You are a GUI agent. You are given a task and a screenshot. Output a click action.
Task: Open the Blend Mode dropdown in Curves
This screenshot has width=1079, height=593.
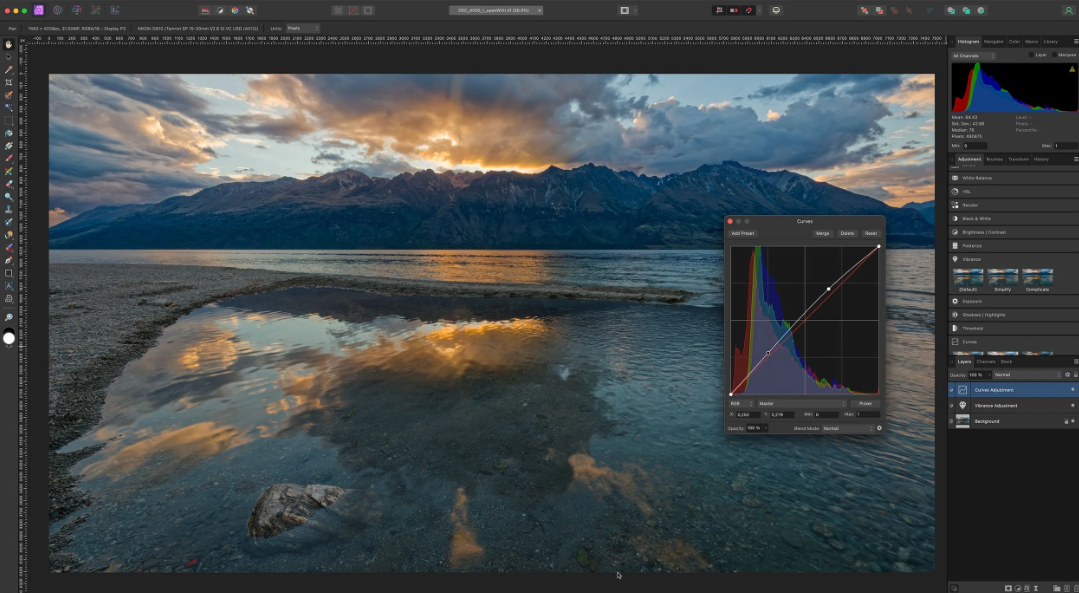click(848, 428)
